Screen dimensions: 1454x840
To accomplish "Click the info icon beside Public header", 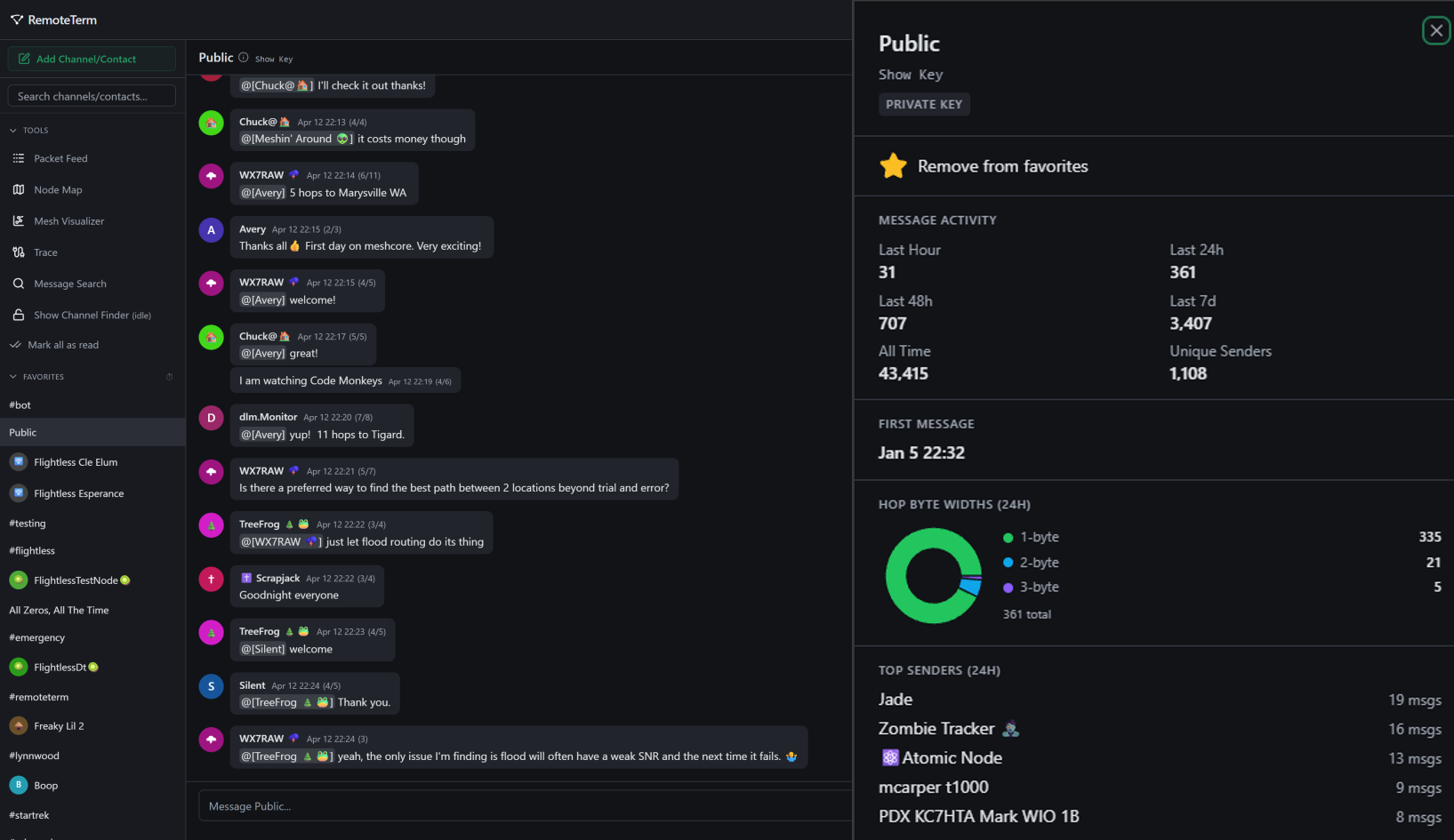I will 243,58.
